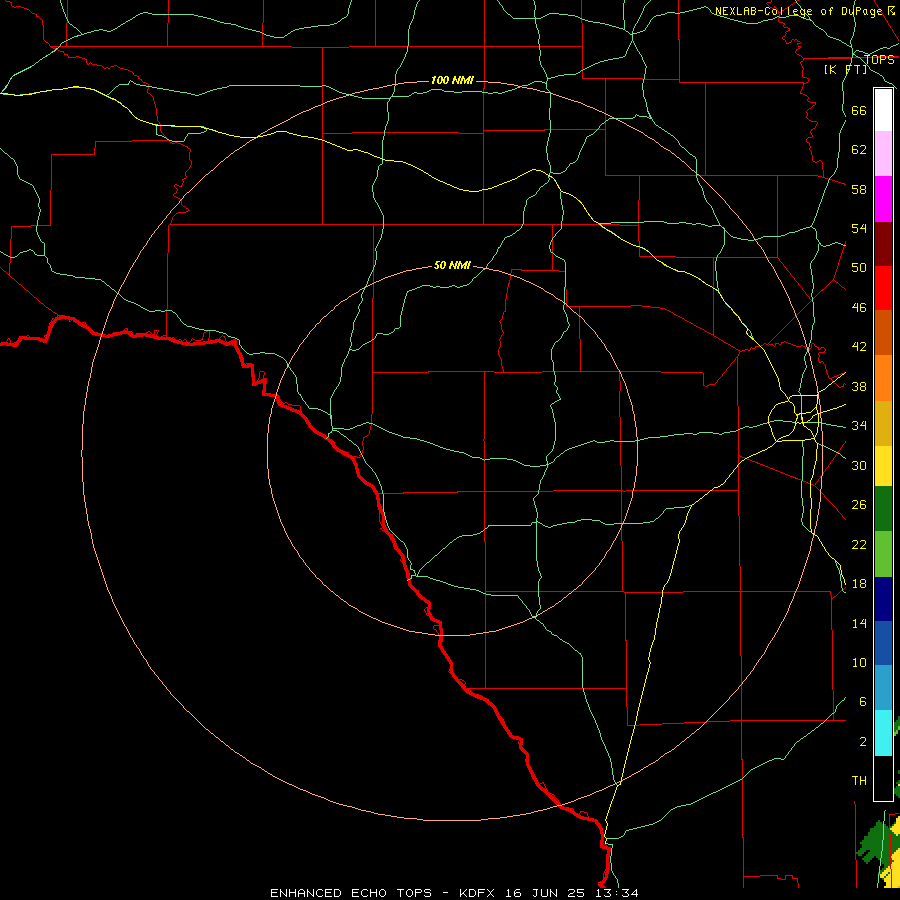Pick the magenta swatch beside the 58 label
This screenshot has height=900, width=900.
coord(883,199)
